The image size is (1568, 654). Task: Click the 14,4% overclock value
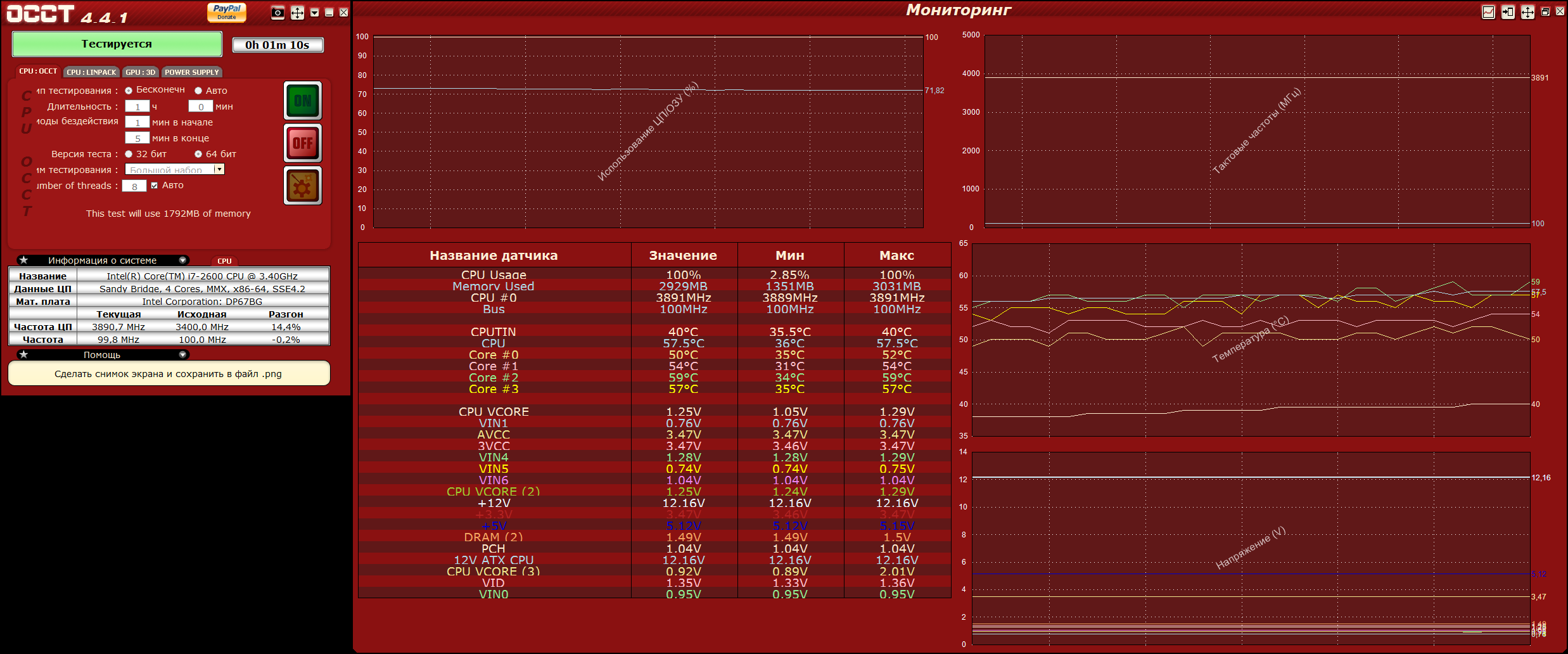tap(286, 326)
